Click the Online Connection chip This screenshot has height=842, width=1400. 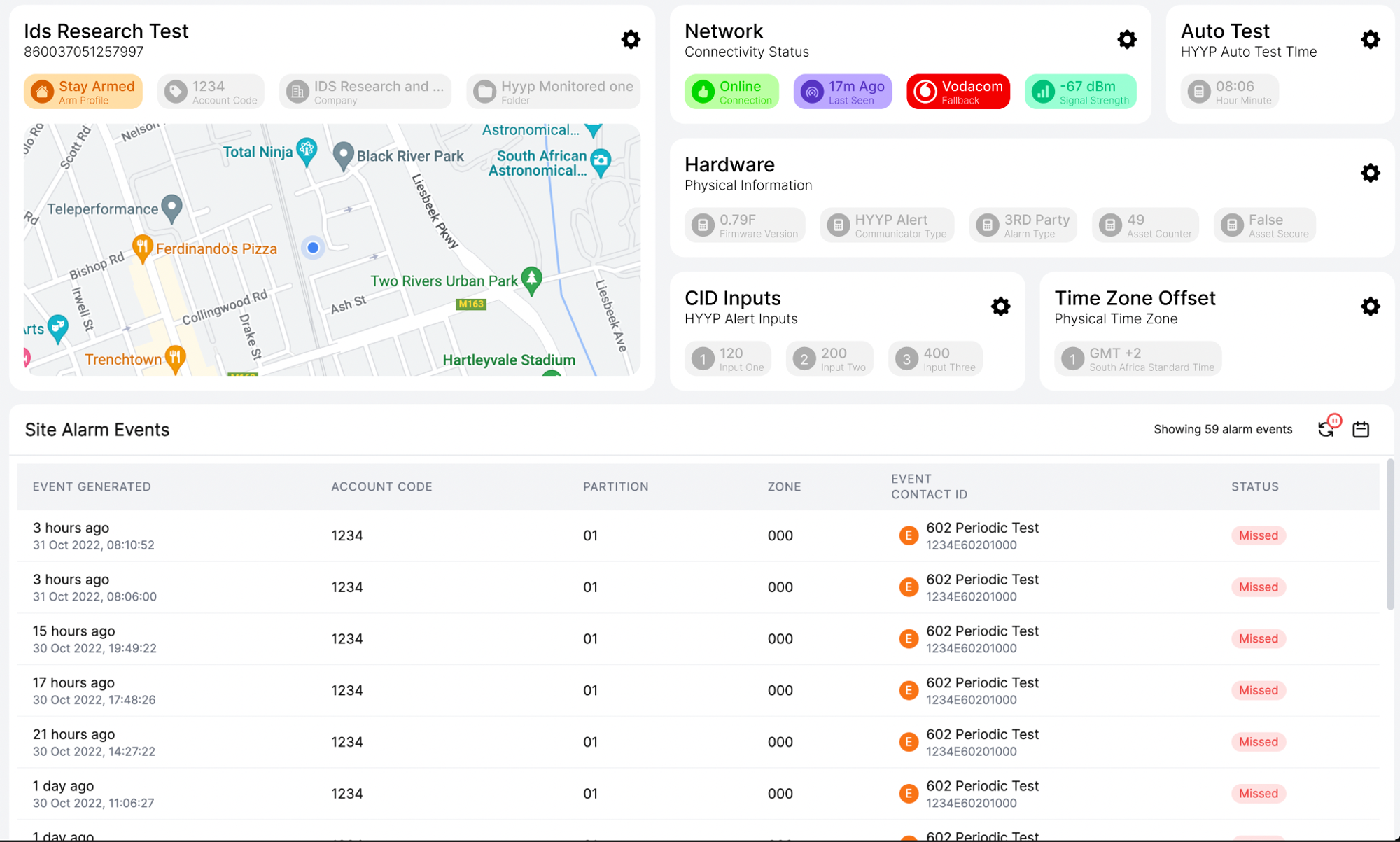(731, 92)
